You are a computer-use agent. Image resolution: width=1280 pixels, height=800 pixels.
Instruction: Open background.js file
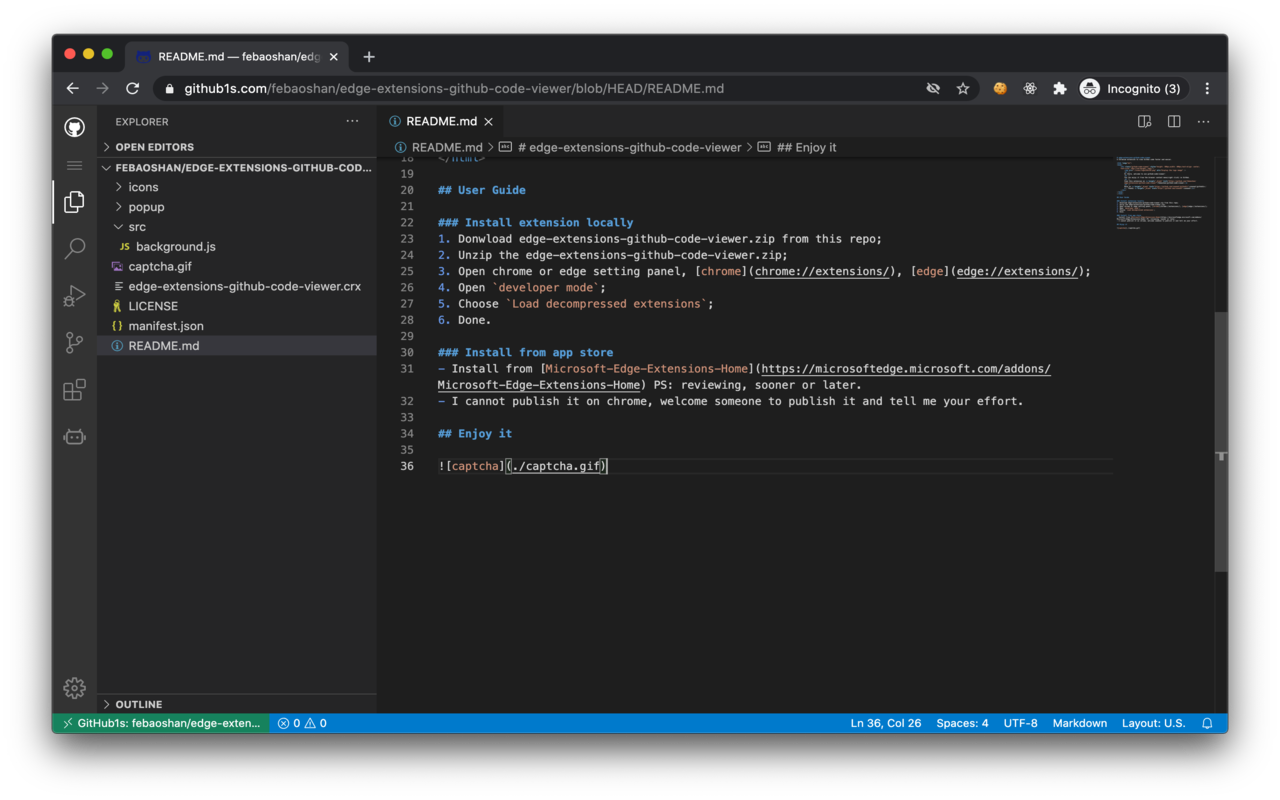(237, 246)
